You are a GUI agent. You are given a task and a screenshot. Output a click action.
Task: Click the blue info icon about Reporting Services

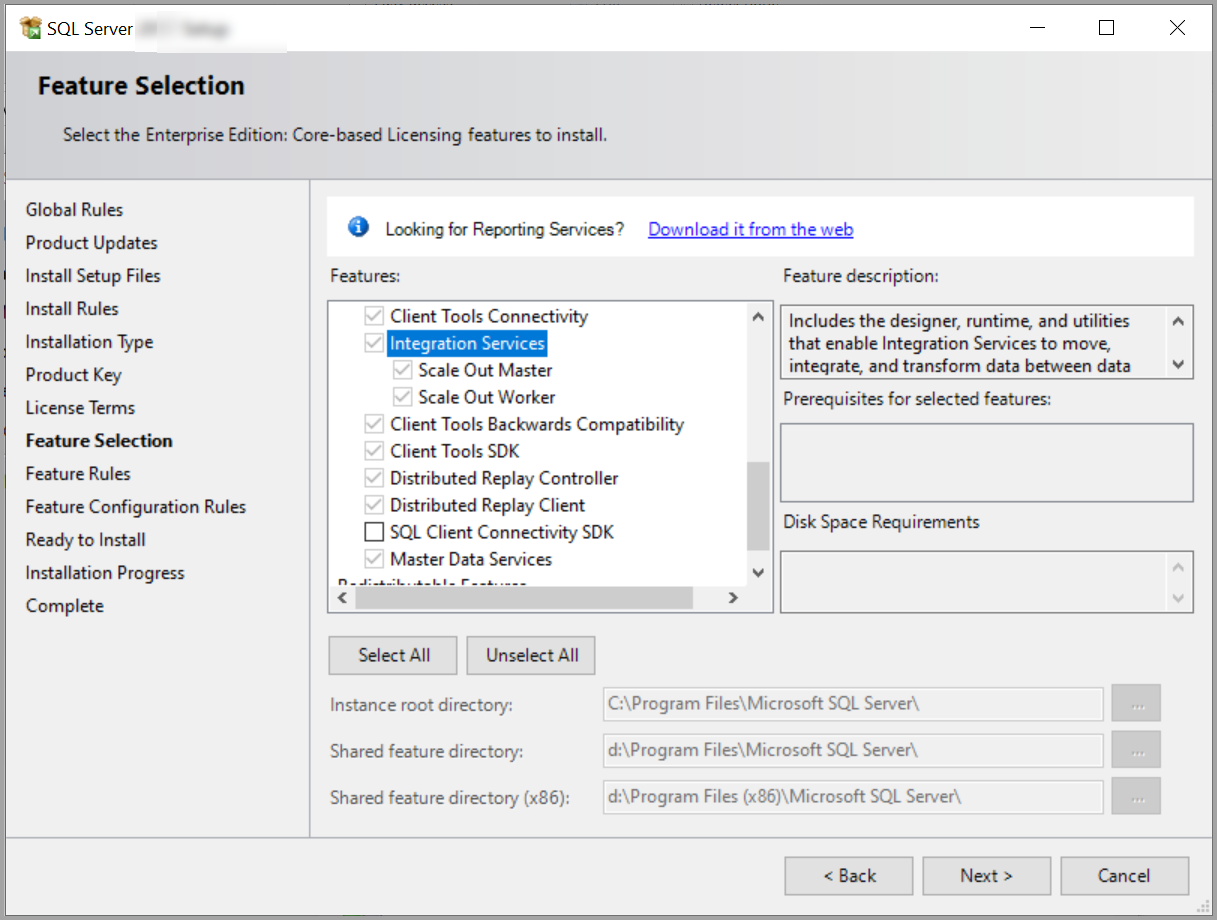coord(358,226)
